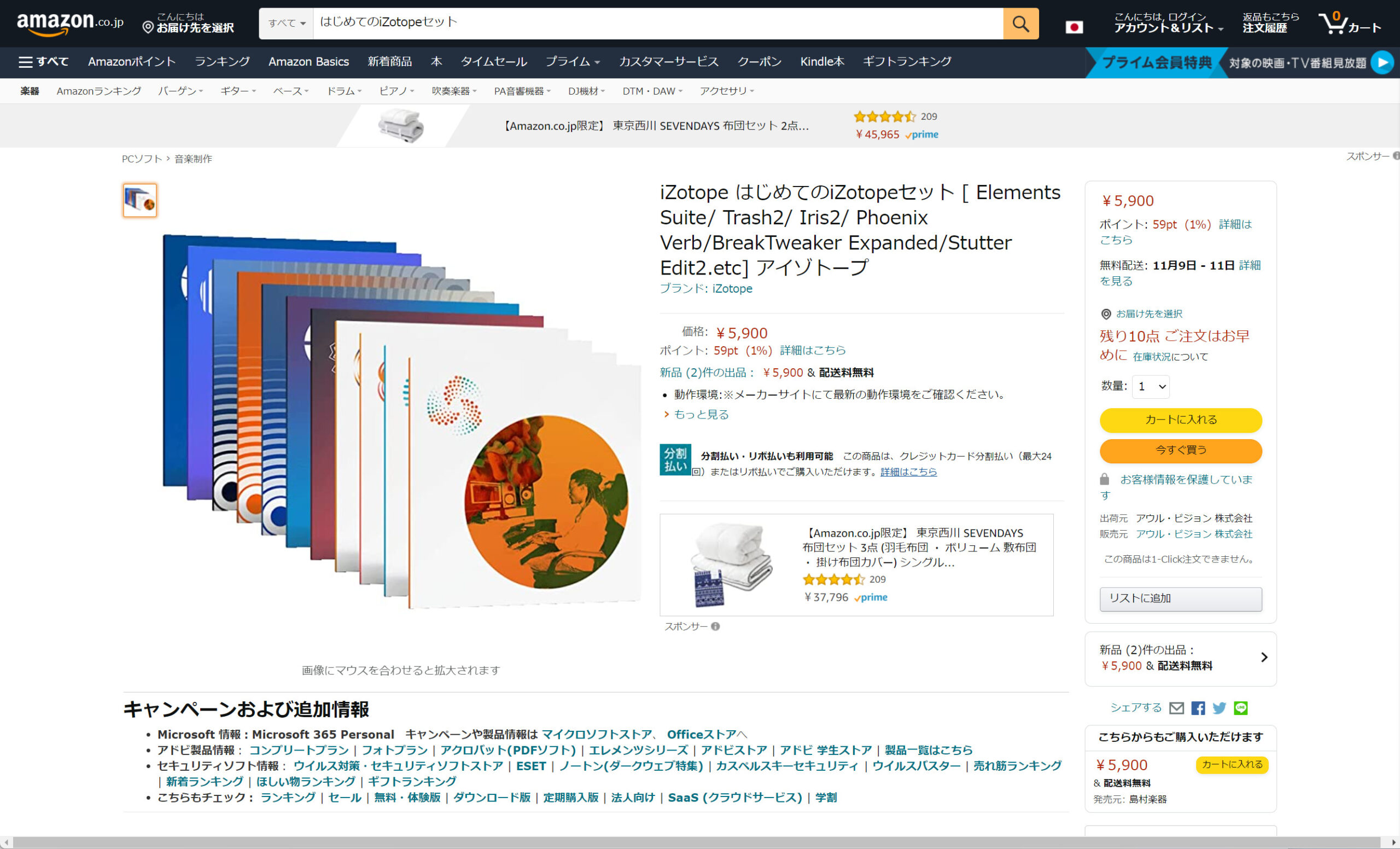The width and height of the screenshot is (1400, 849).
Task: Click the delivery location pin in header
Action: click(x=148, y=27)
